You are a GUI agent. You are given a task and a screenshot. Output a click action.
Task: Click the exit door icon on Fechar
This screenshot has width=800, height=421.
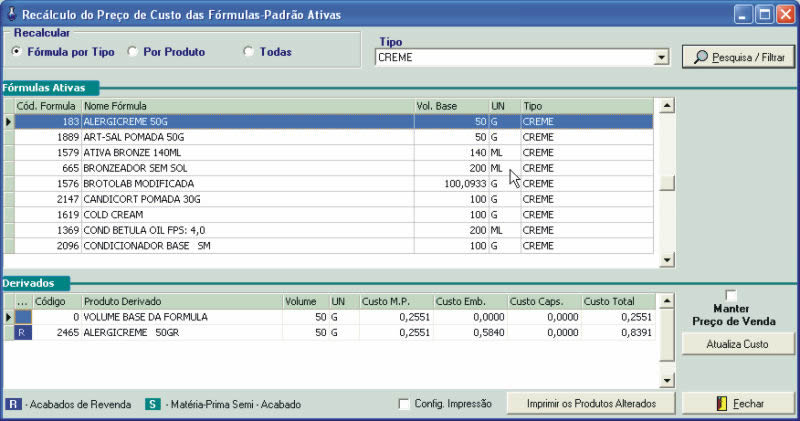tap(721, 404)
